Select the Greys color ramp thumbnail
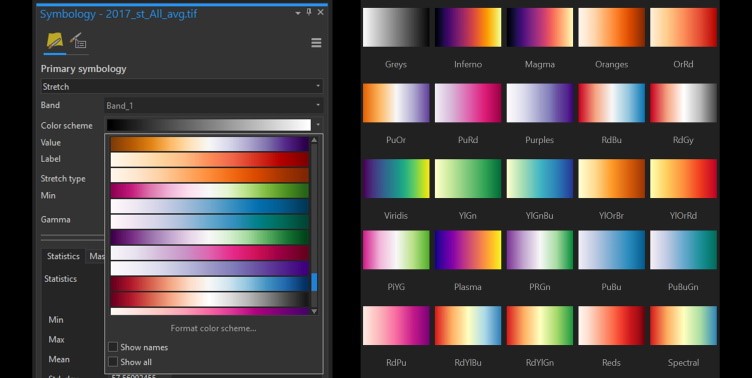The height and width of the screenshot is (378, 752). [396, 27]
